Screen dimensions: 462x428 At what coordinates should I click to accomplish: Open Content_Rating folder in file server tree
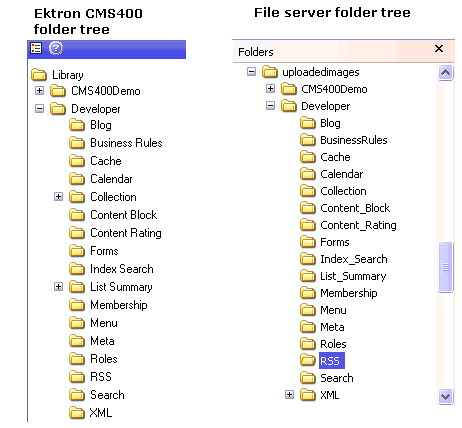[358, 225]
